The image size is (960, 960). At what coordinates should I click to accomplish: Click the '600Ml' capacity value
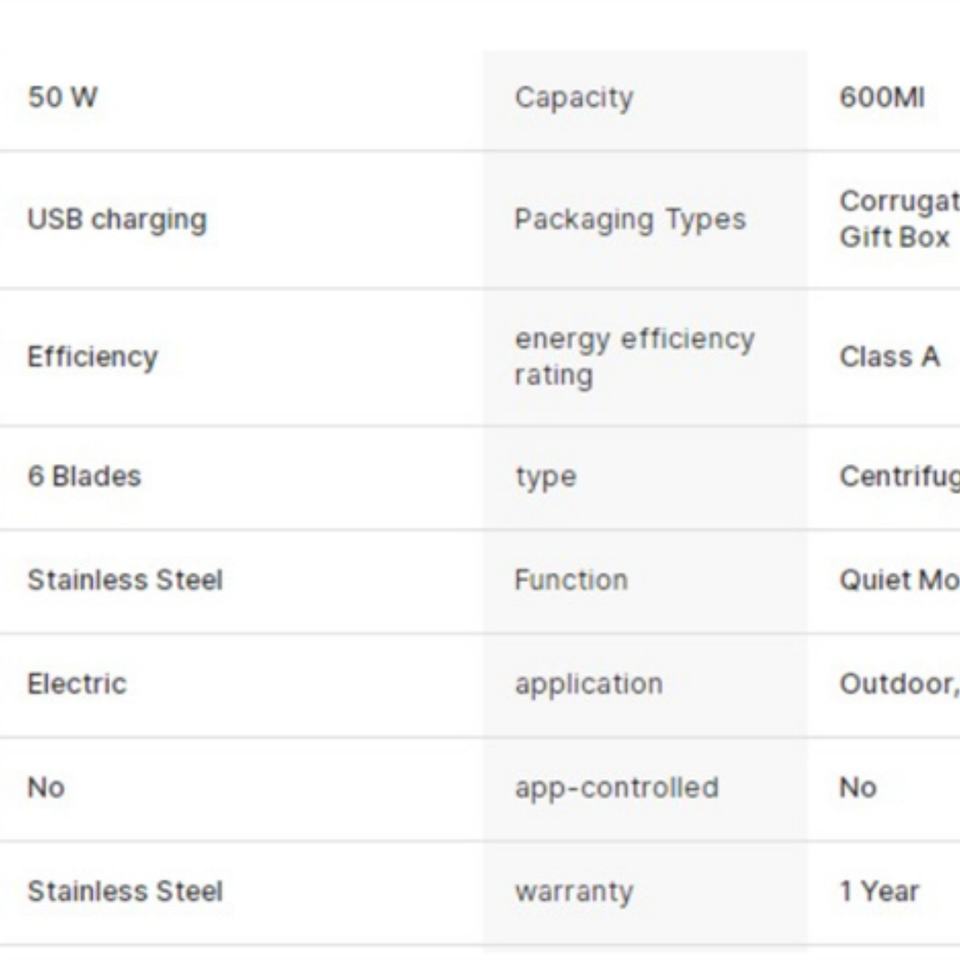[x=882, y=97]
